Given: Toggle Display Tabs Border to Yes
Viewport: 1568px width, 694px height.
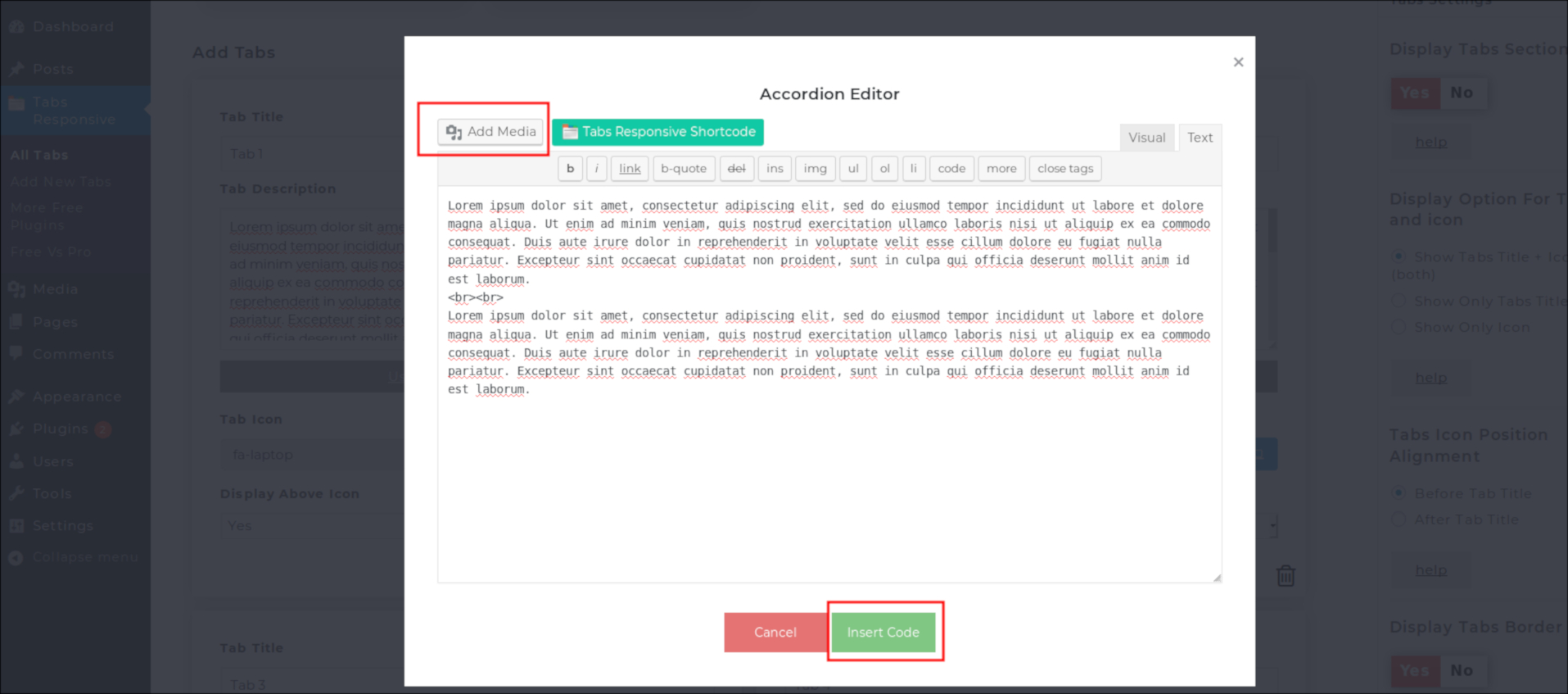Looking at the screenshot, I should click(1414, 671).
